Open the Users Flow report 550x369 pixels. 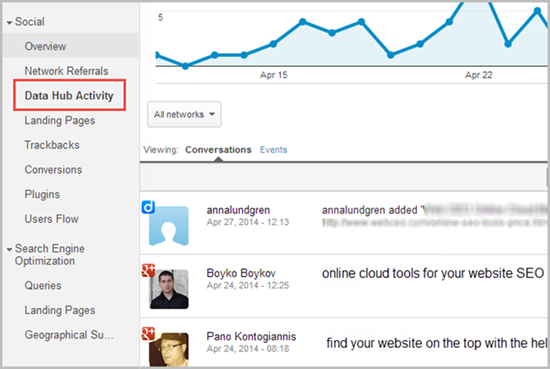pos(52,219)
